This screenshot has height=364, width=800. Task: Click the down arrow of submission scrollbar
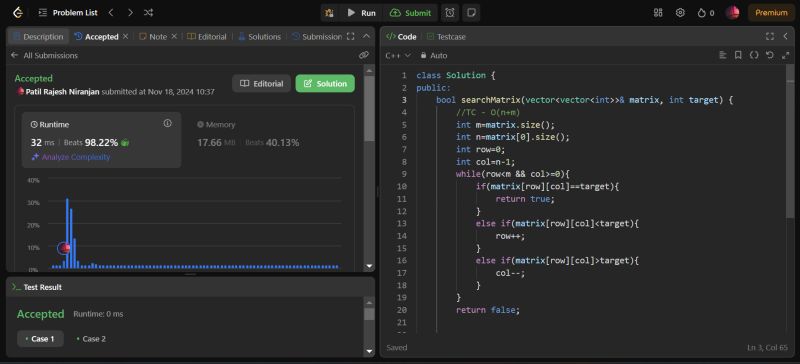point(369,266)
